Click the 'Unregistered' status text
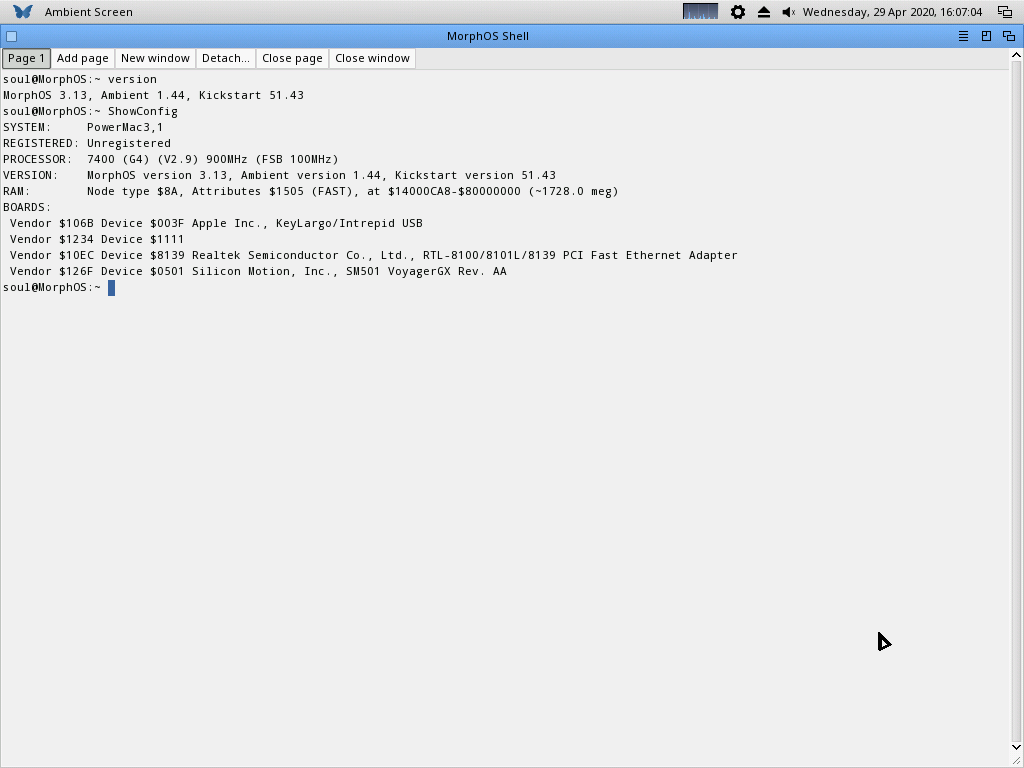The height and width of the screenshot is (768, 1024). [x=129, y=143]
